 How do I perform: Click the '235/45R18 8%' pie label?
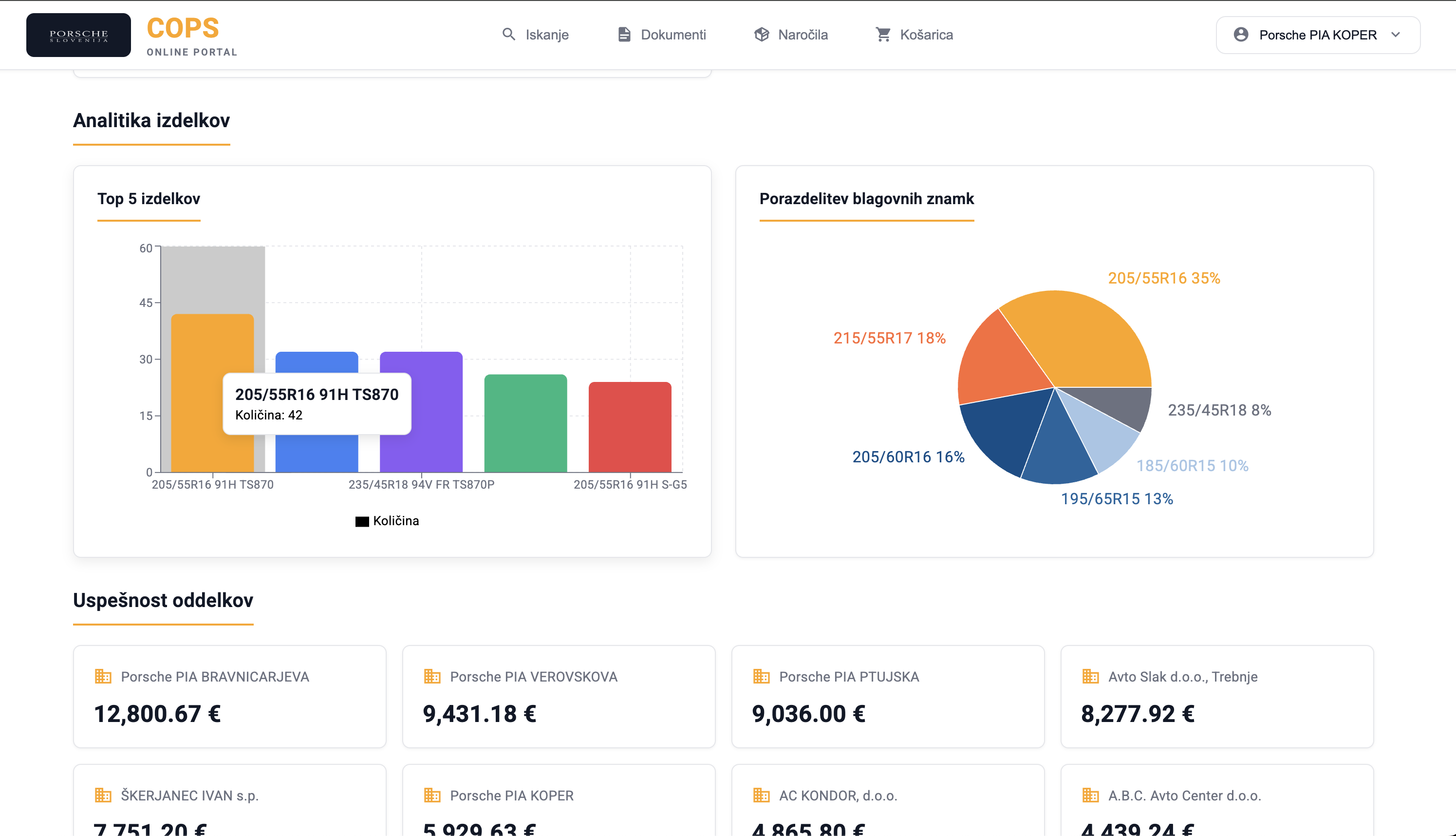pyautogui.click(x=1219, y=410)
